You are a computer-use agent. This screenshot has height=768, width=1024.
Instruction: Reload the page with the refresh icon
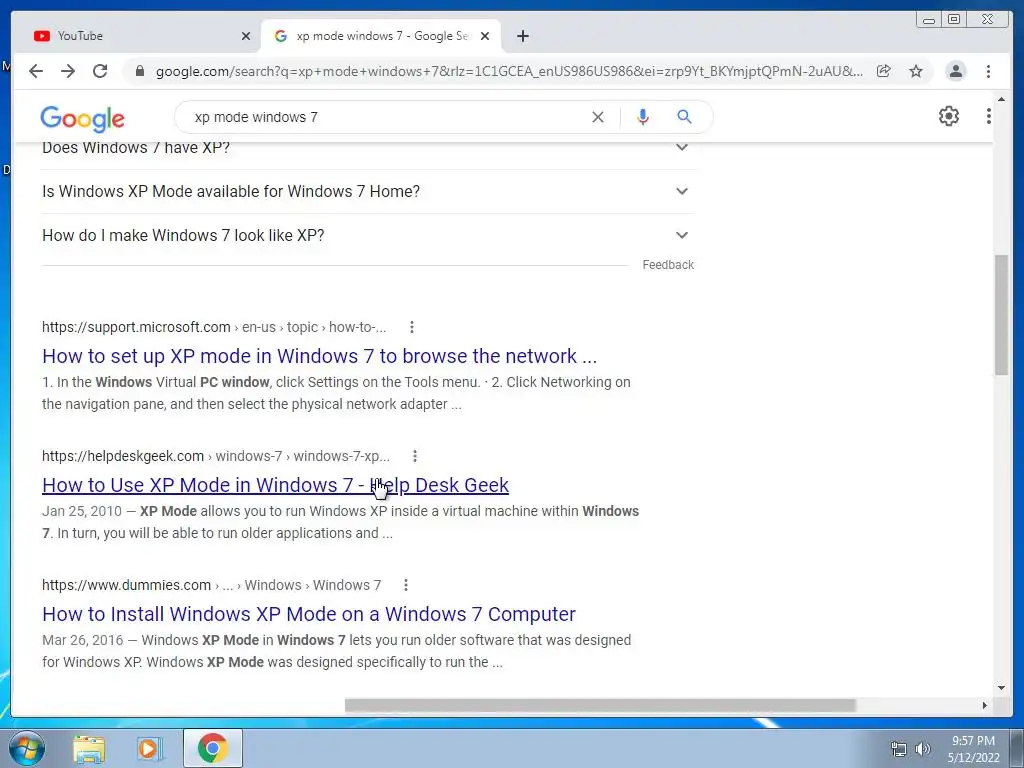[100, 71]
